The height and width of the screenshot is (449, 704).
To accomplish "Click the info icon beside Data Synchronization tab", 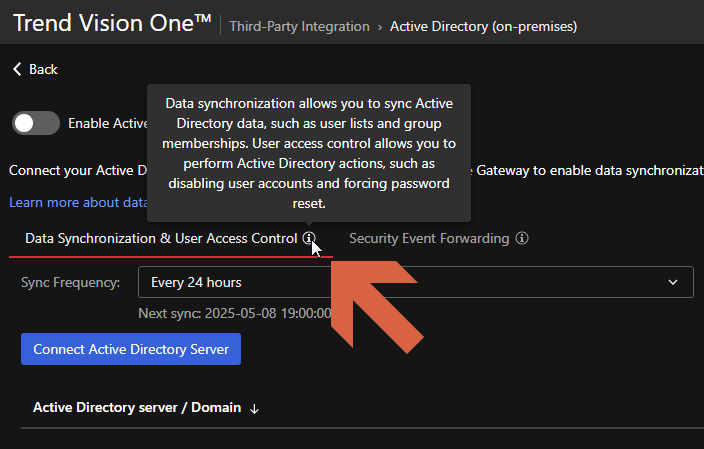I will [309, 239].
